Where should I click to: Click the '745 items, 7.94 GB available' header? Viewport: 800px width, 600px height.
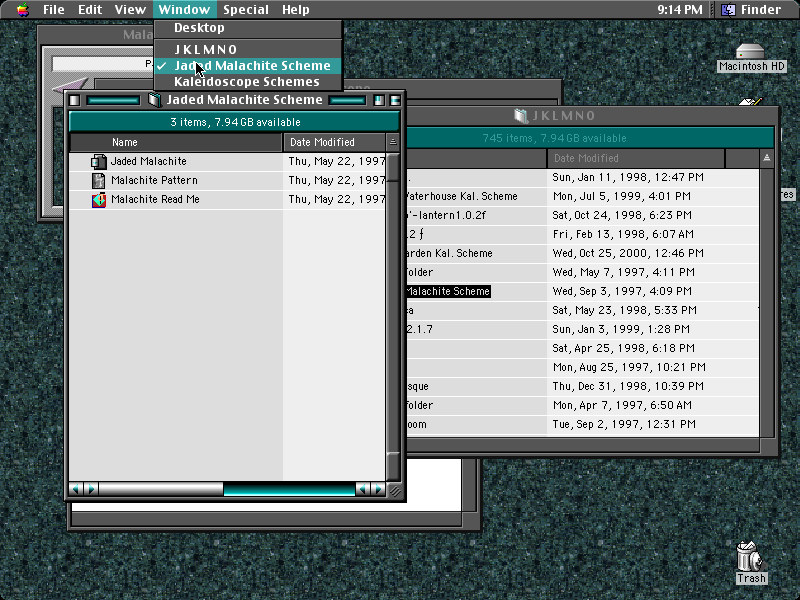point(590,138)
